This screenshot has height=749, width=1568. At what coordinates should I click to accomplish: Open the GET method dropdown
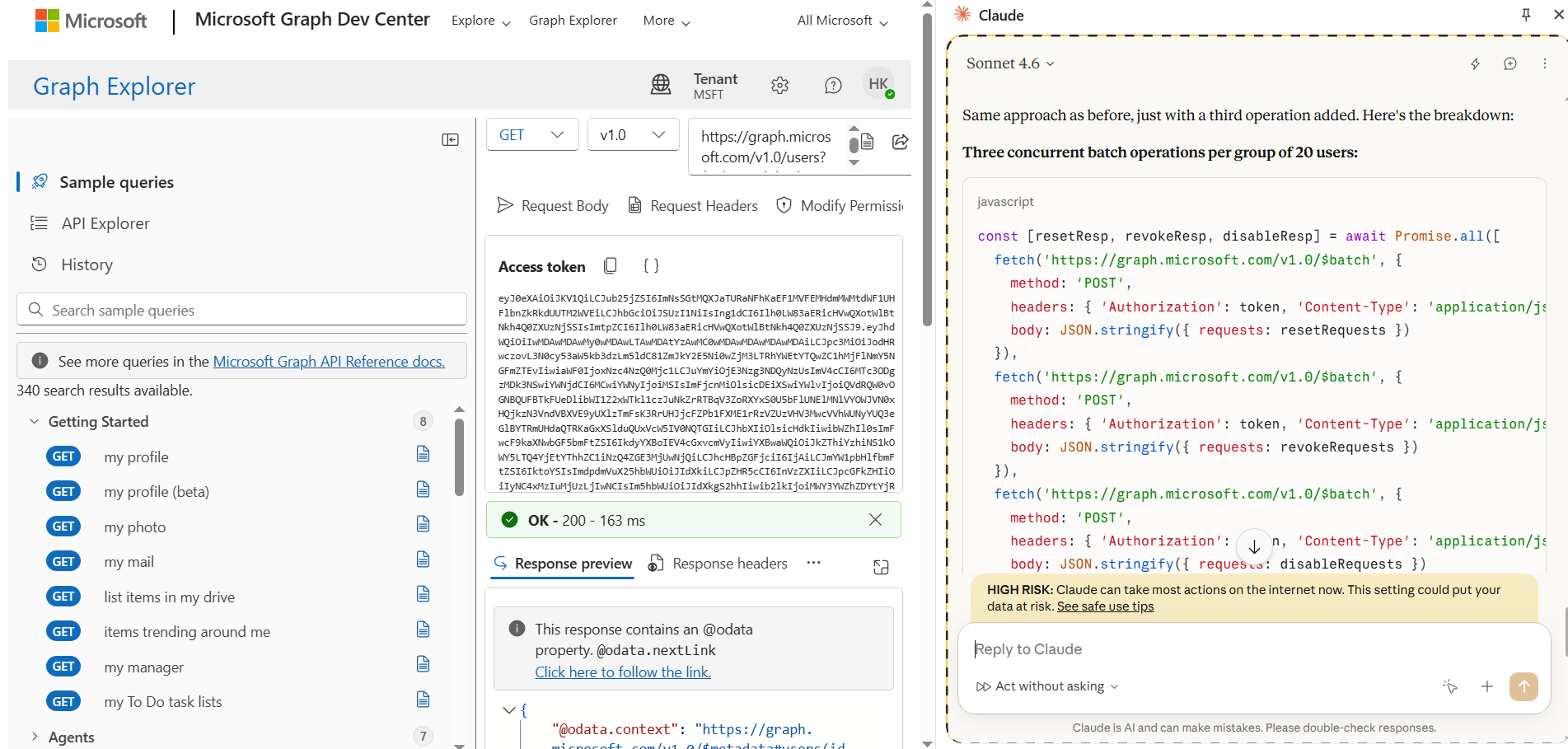point(532,134)
